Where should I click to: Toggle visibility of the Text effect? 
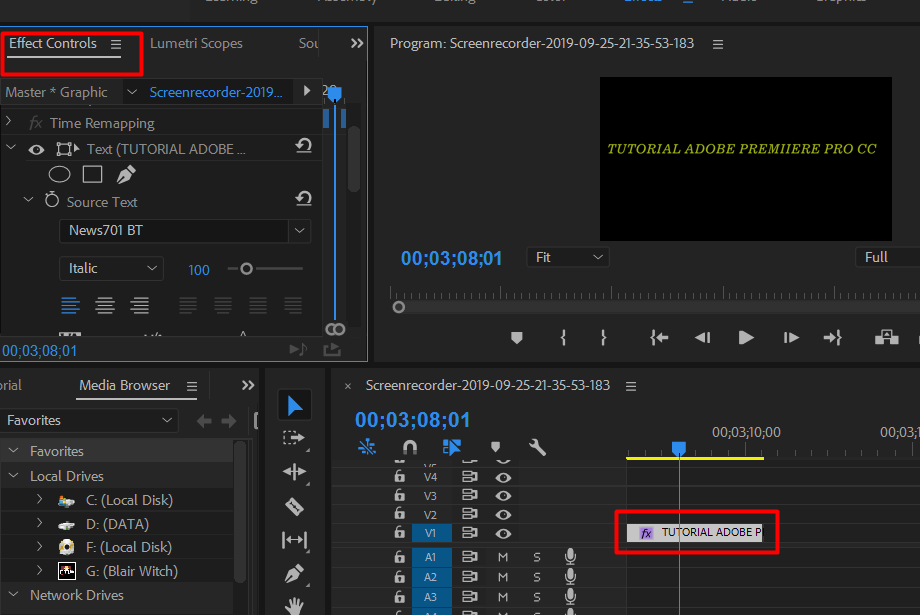[36, 147]
